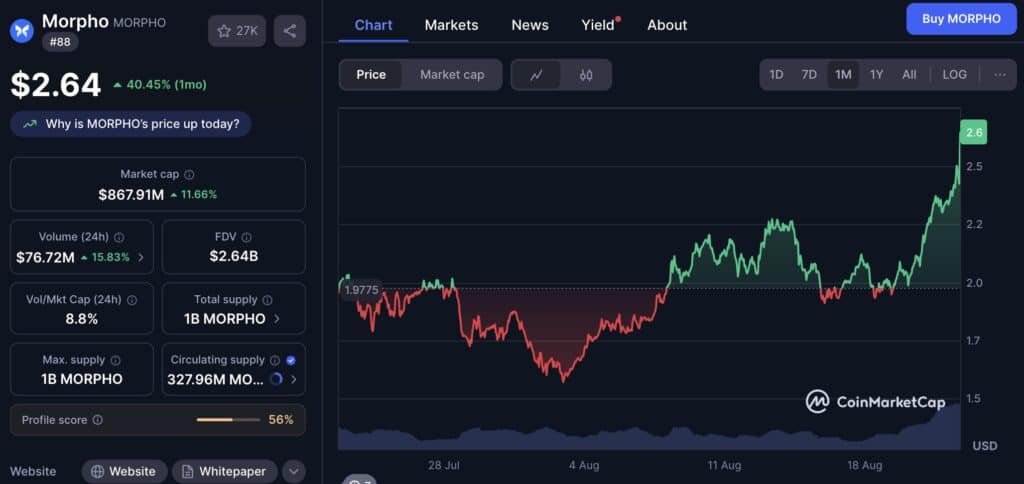Image resolution: width=1024 pixels, height=484 pixels.
Task: Switch to line chart view icon
Action: click(536, 75)
